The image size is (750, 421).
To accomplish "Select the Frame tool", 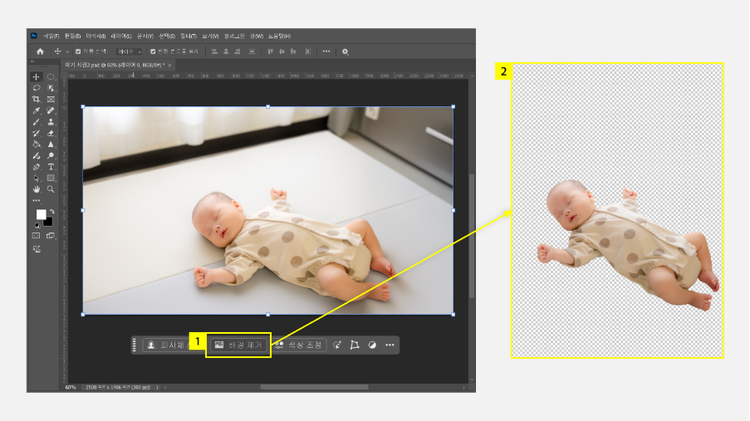I will click(51, 100).
